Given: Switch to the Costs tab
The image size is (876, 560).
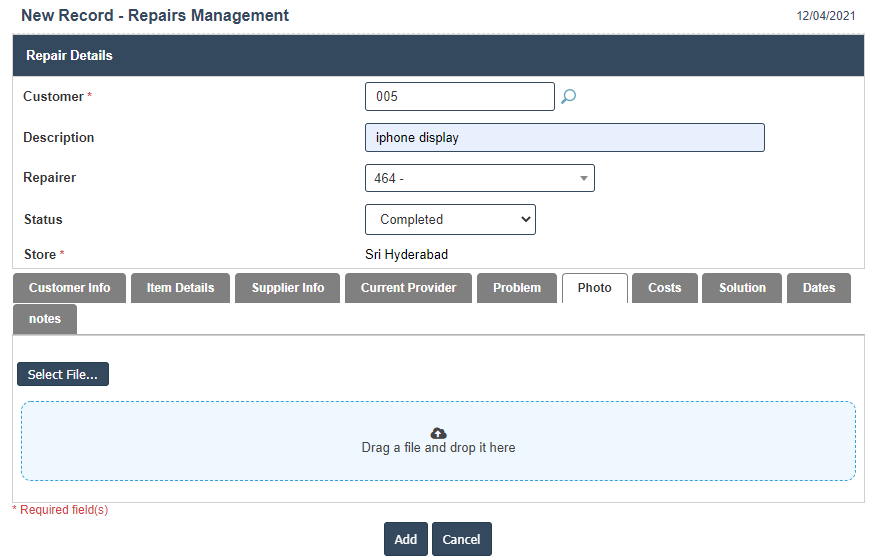Looking at the screenshot, I should point(664,288).
